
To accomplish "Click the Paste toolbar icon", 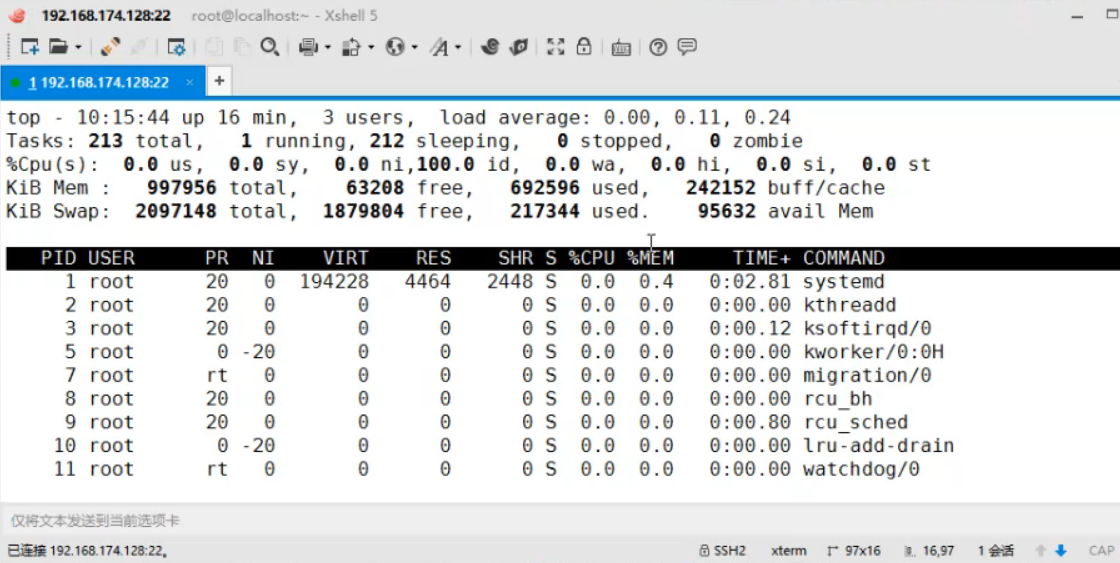I will [241, 47].
